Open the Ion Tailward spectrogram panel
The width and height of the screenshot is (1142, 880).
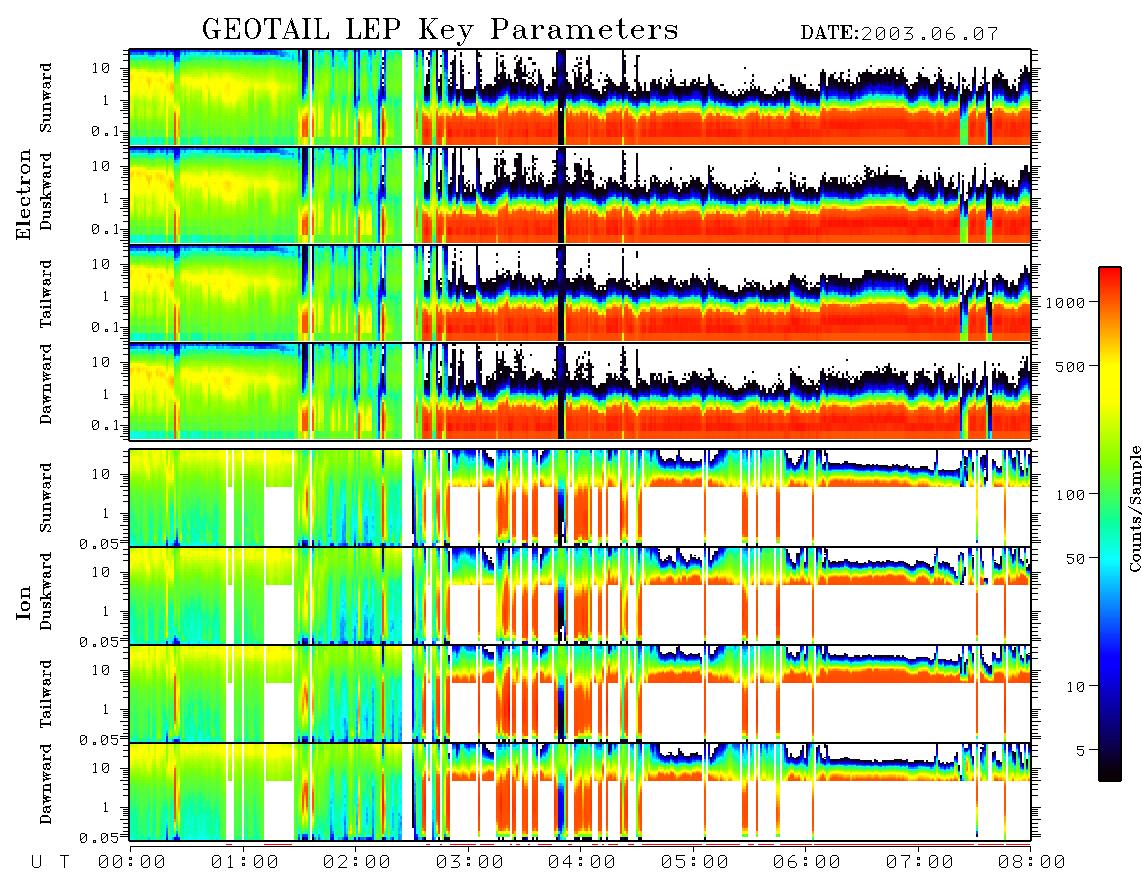point(580,694)
